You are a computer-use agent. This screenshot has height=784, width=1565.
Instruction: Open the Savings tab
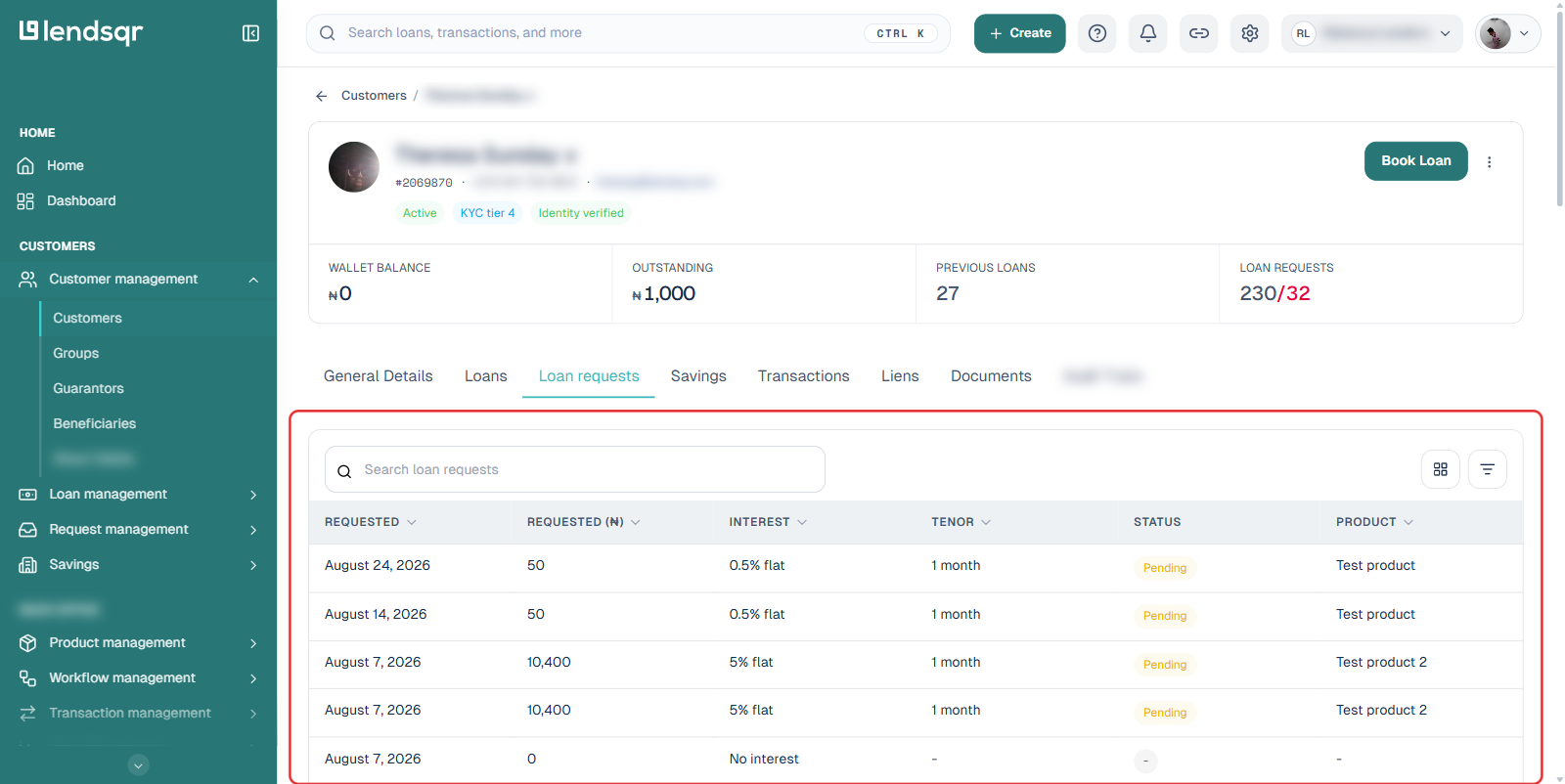tap(698, 376)
